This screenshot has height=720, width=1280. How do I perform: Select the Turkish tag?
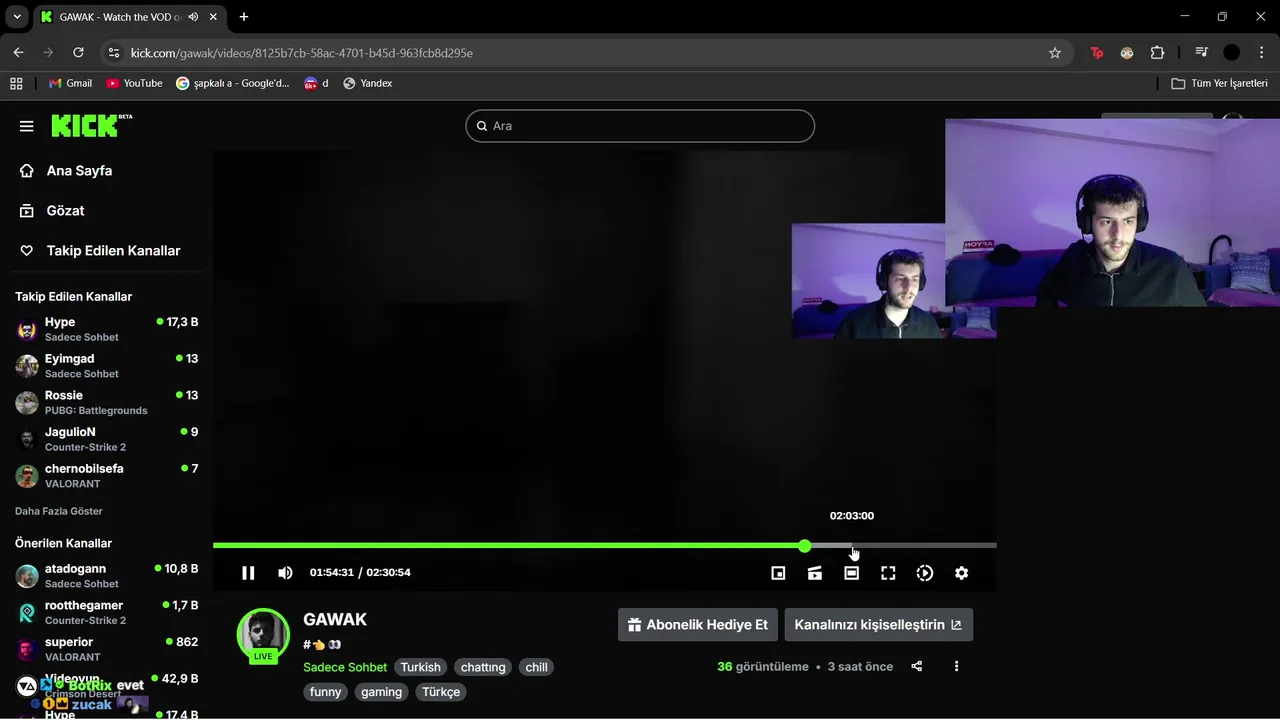click(x=421, y=667)
